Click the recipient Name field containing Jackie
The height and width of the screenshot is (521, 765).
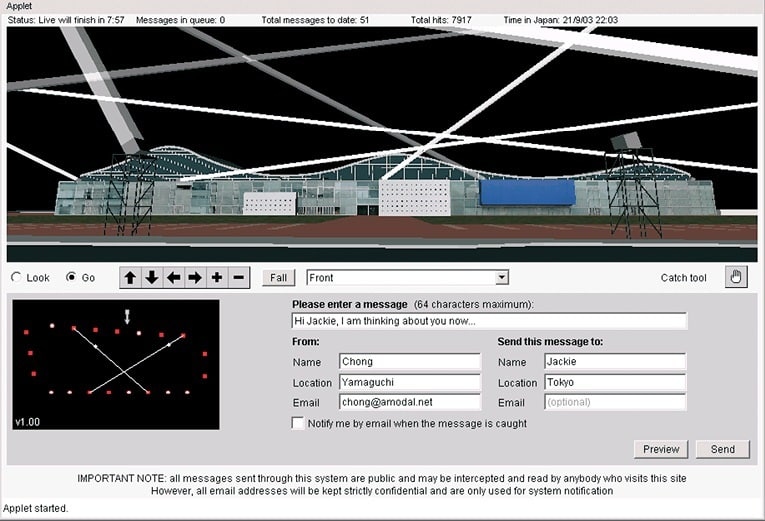[x=615, y=362]
